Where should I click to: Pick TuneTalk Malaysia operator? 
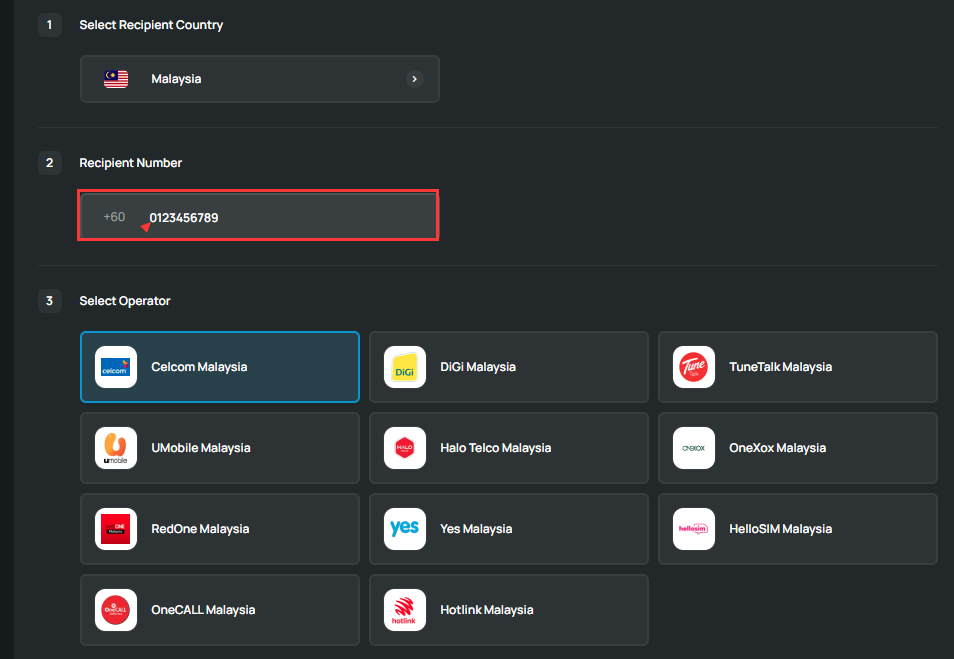coord(797,367)
